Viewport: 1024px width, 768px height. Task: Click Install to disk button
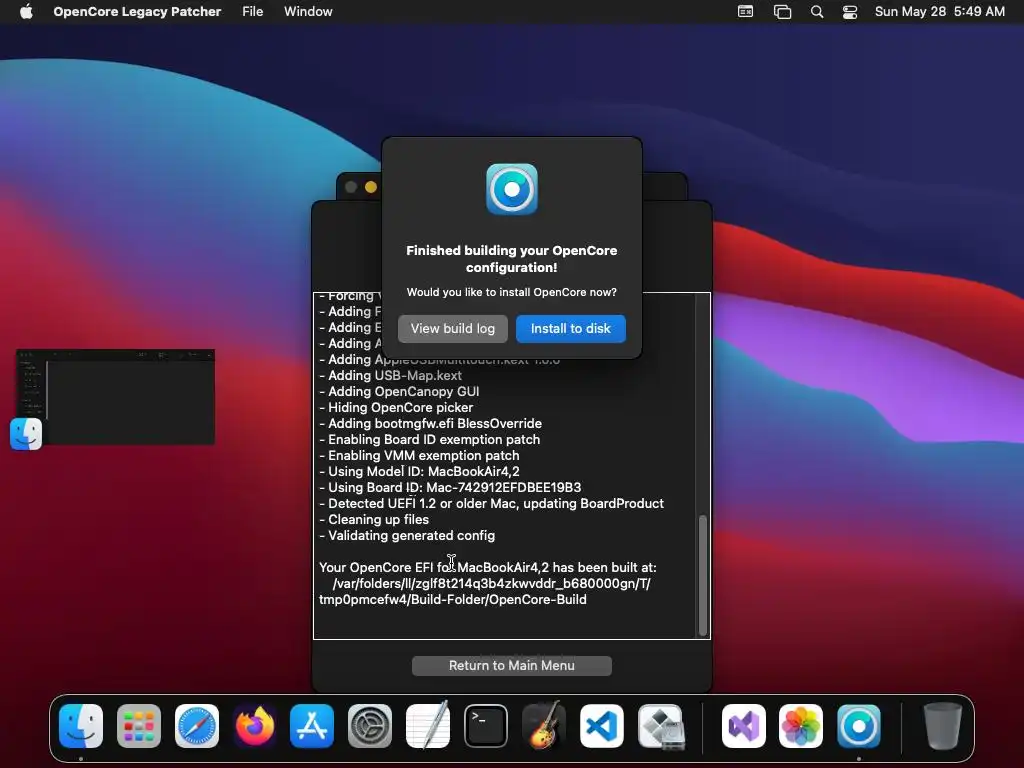(x=571, y=328)
